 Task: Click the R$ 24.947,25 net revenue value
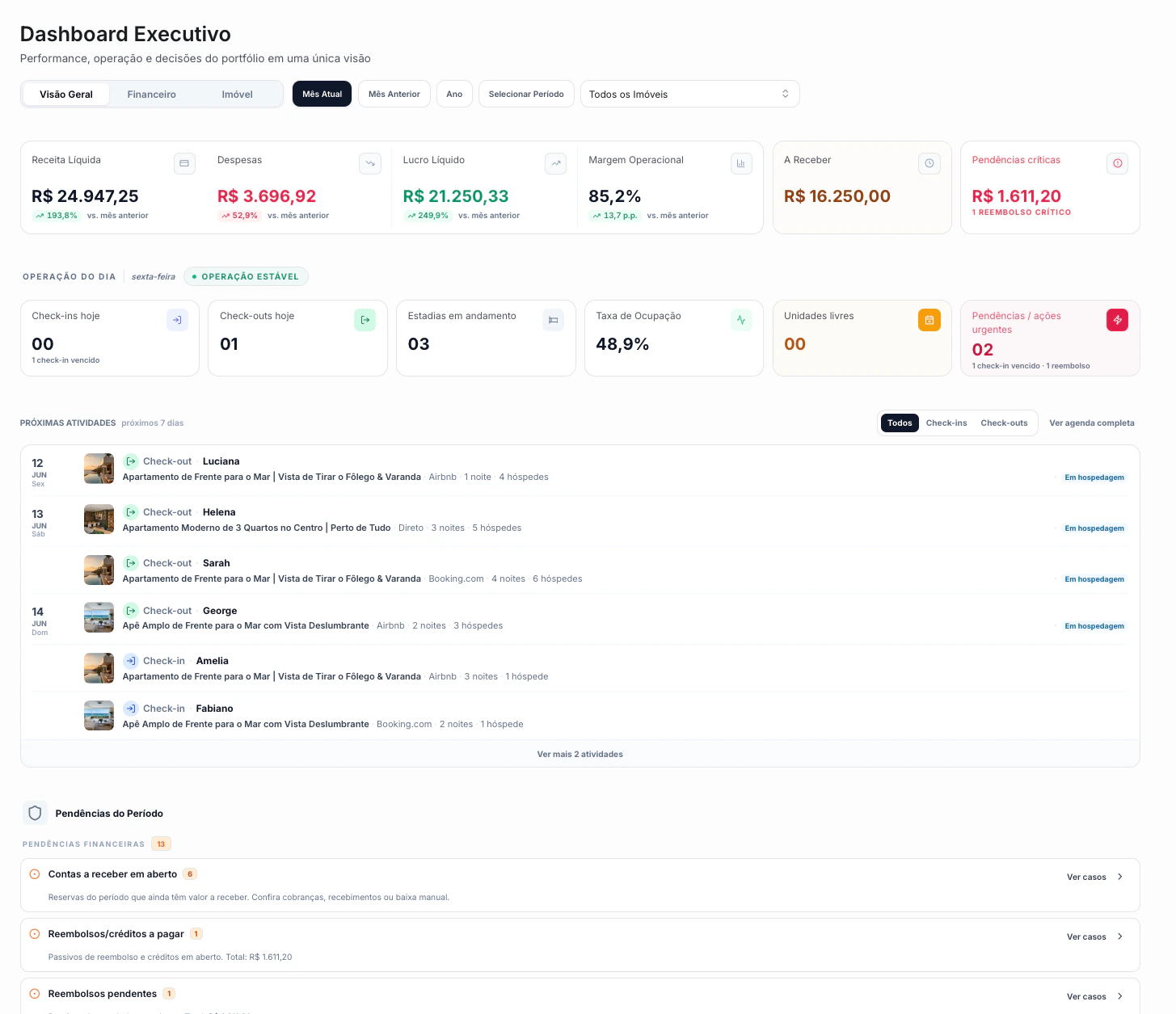pyautogui.click(x=85, y=196)
